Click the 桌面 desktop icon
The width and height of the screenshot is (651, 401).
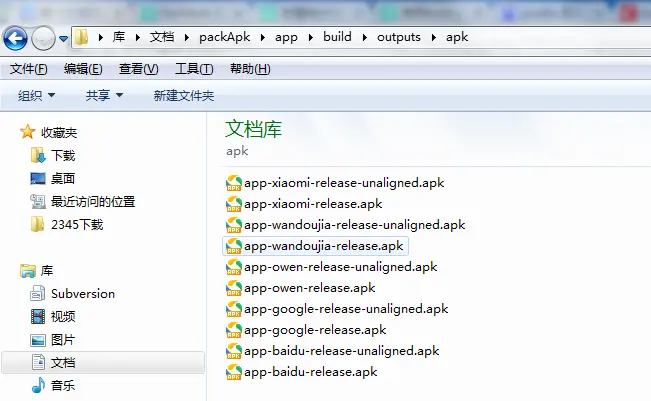point(38,178)
